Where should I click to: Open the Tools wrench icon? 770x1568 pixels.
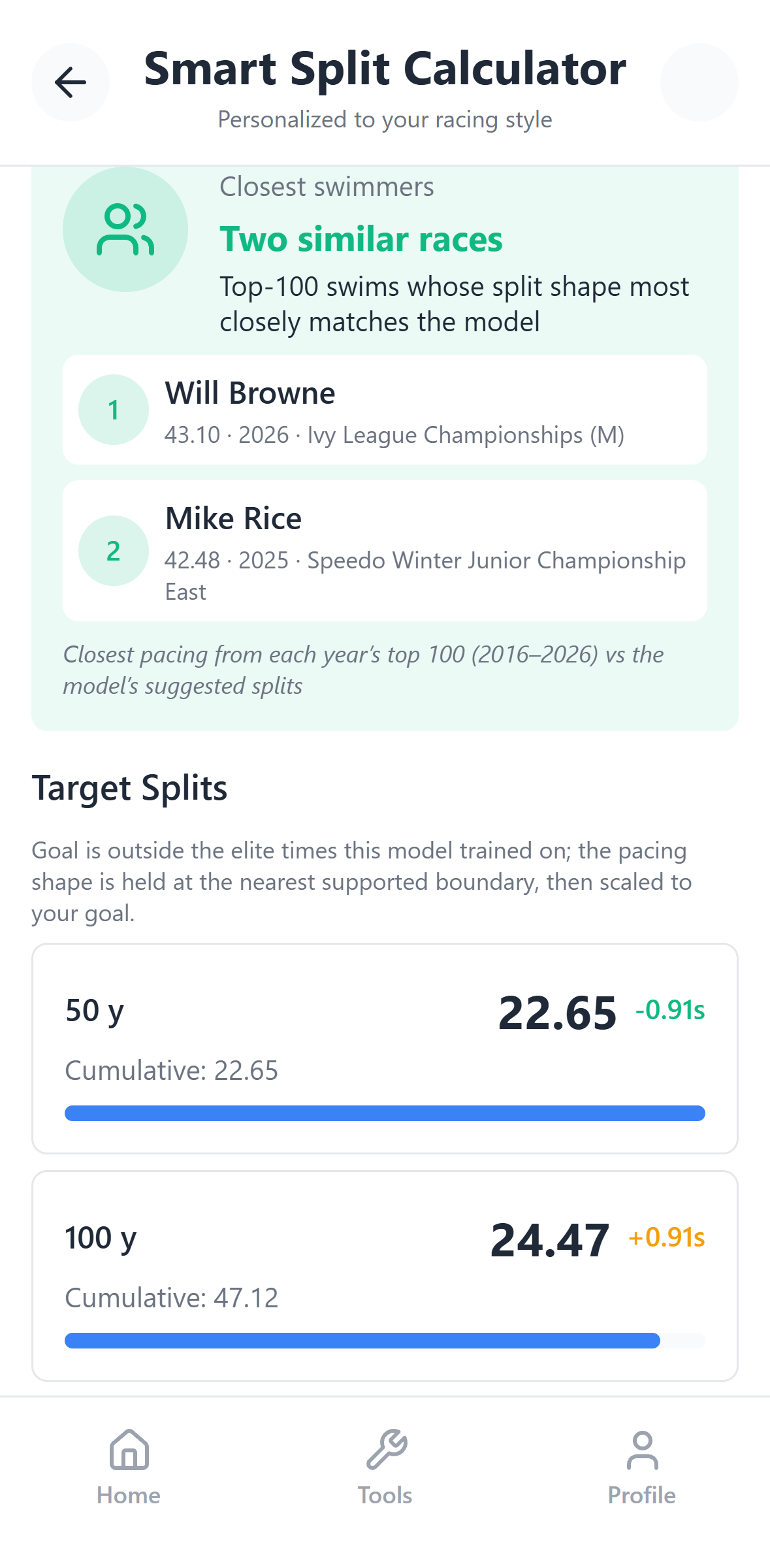coord(386,1450)
